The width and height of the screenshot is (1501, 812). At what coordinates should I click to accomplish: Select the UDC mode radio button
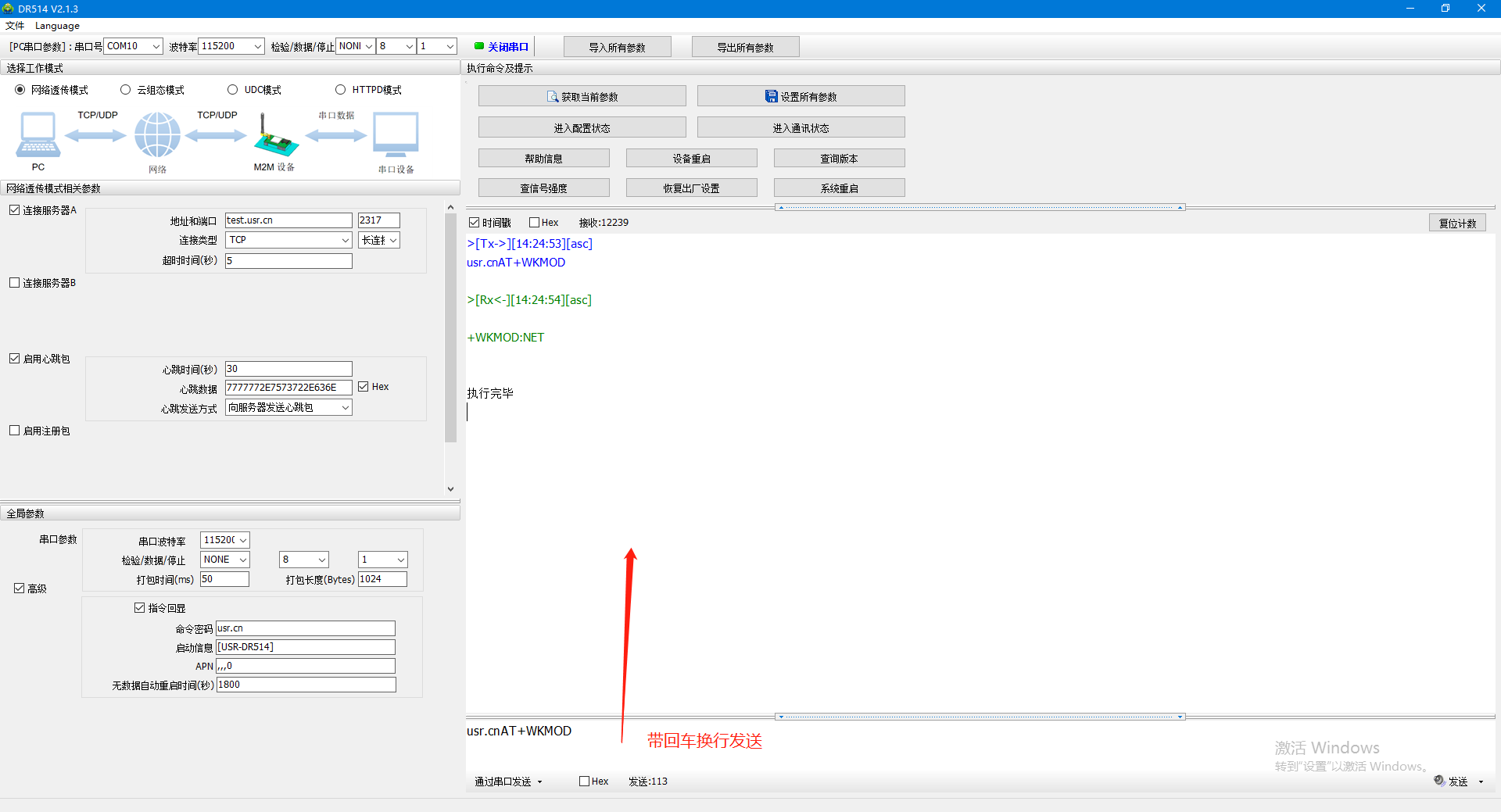[x=232, y=90]
